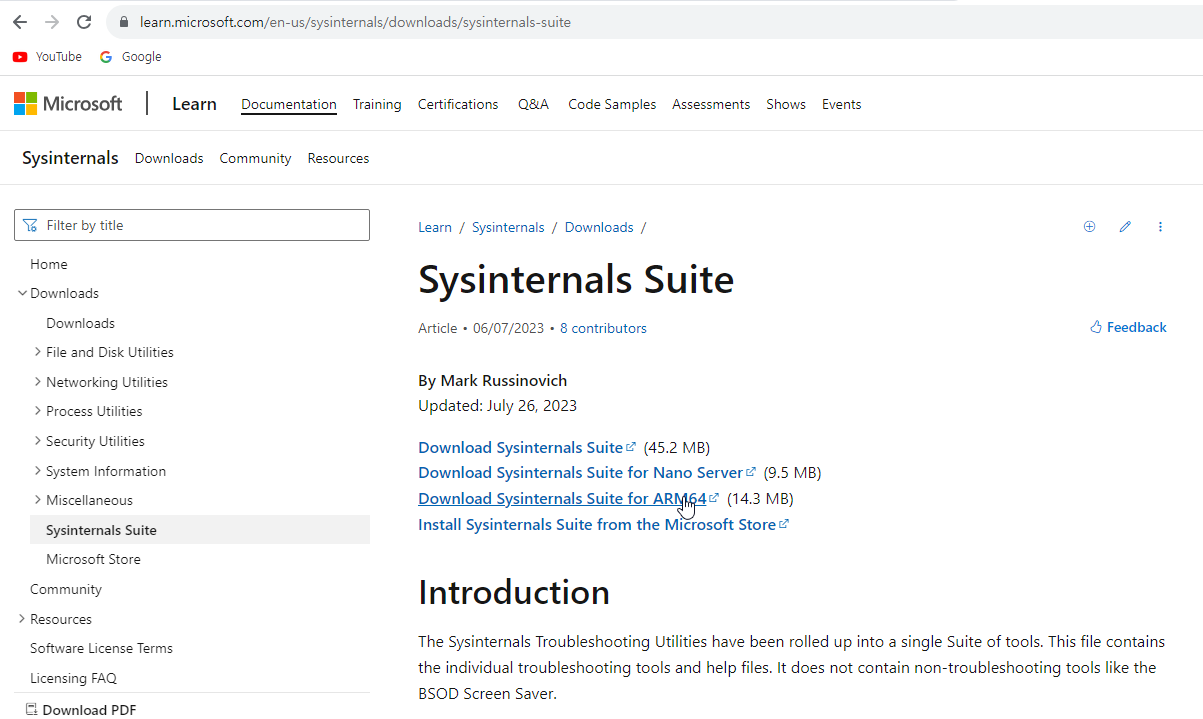Open the Documentation menu item

(289, 104)
